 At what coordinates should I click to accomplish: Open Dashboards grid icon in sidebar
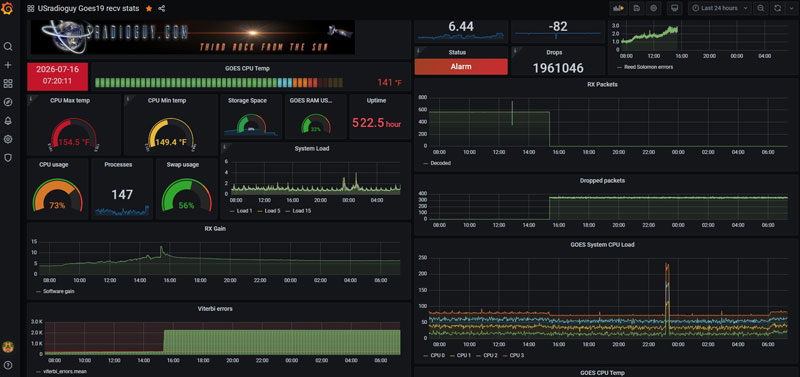pyautogui.click(x=8, y=84)
